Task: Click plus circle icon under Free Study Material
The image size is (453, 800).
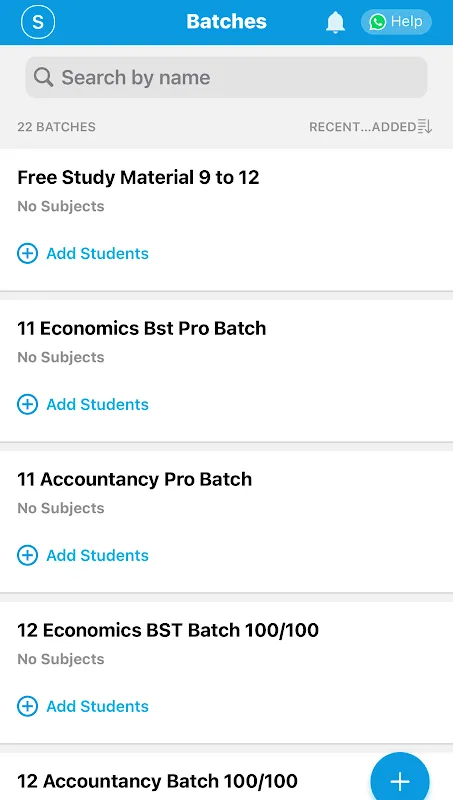Action: [28, 253]
